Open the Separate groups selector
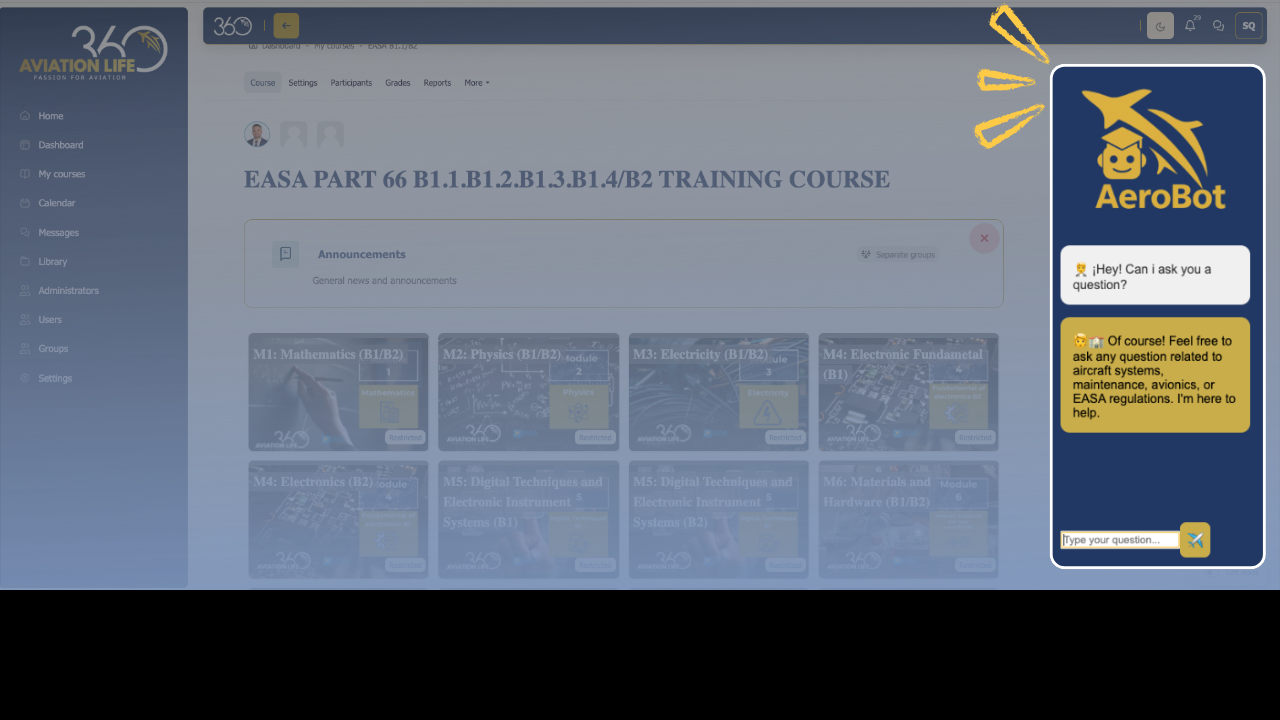Viewport: 1280px width, 720px height. 899,255
